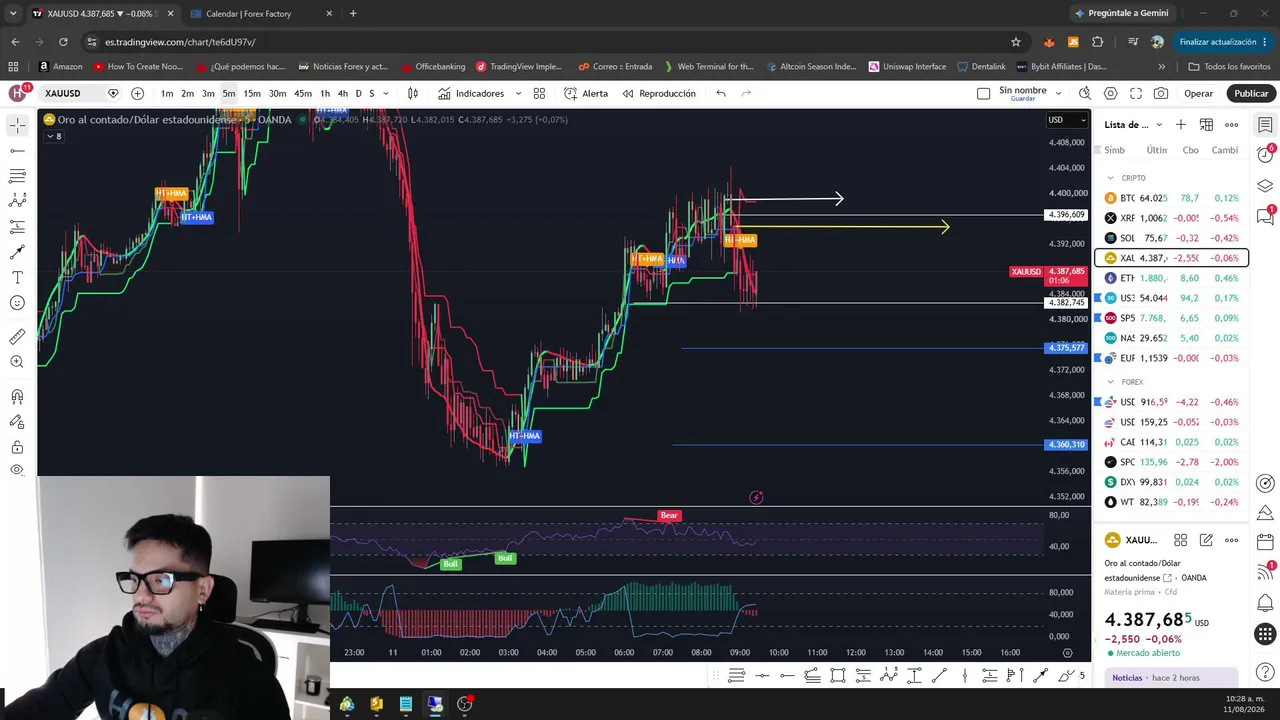Lock all drawing tools
Image resolution: width=1280 pixels, height=720 pixels.
(x=17, y=447)
